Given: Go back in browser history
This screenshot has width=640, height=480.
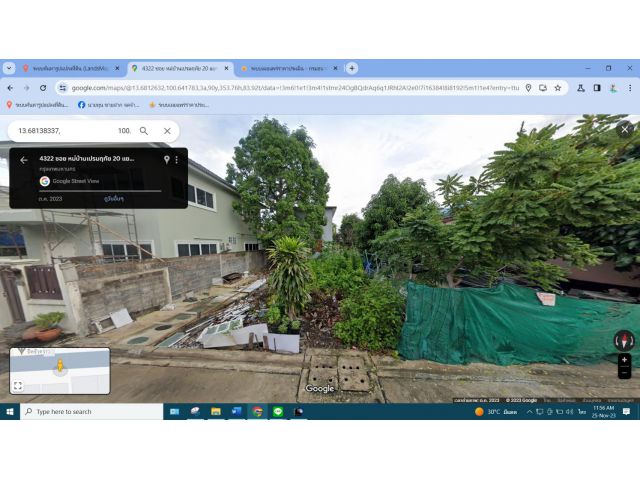Looking at the screenshot, I should 10,88.
